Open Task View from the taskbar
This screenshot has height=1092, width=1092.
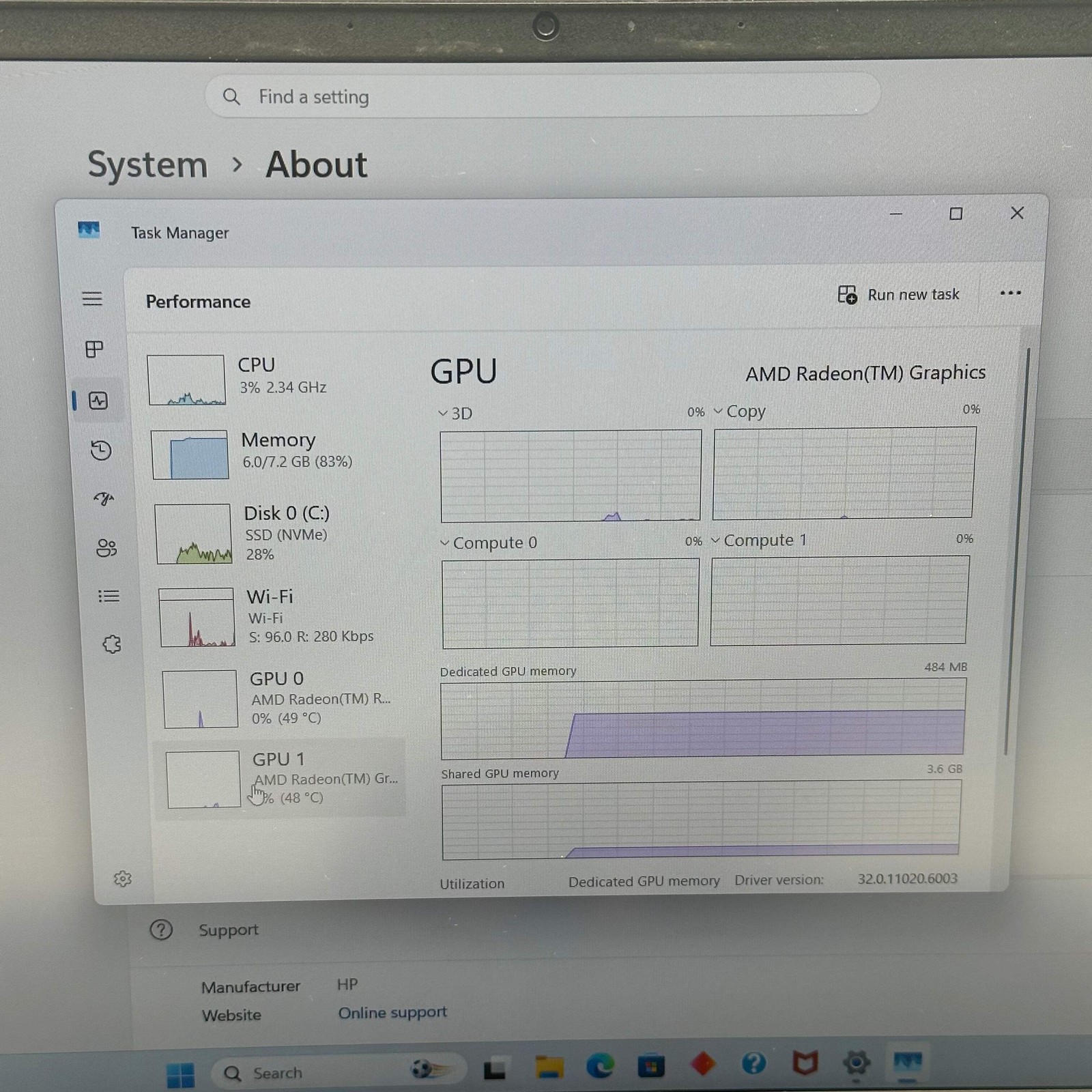point(495,1069)
